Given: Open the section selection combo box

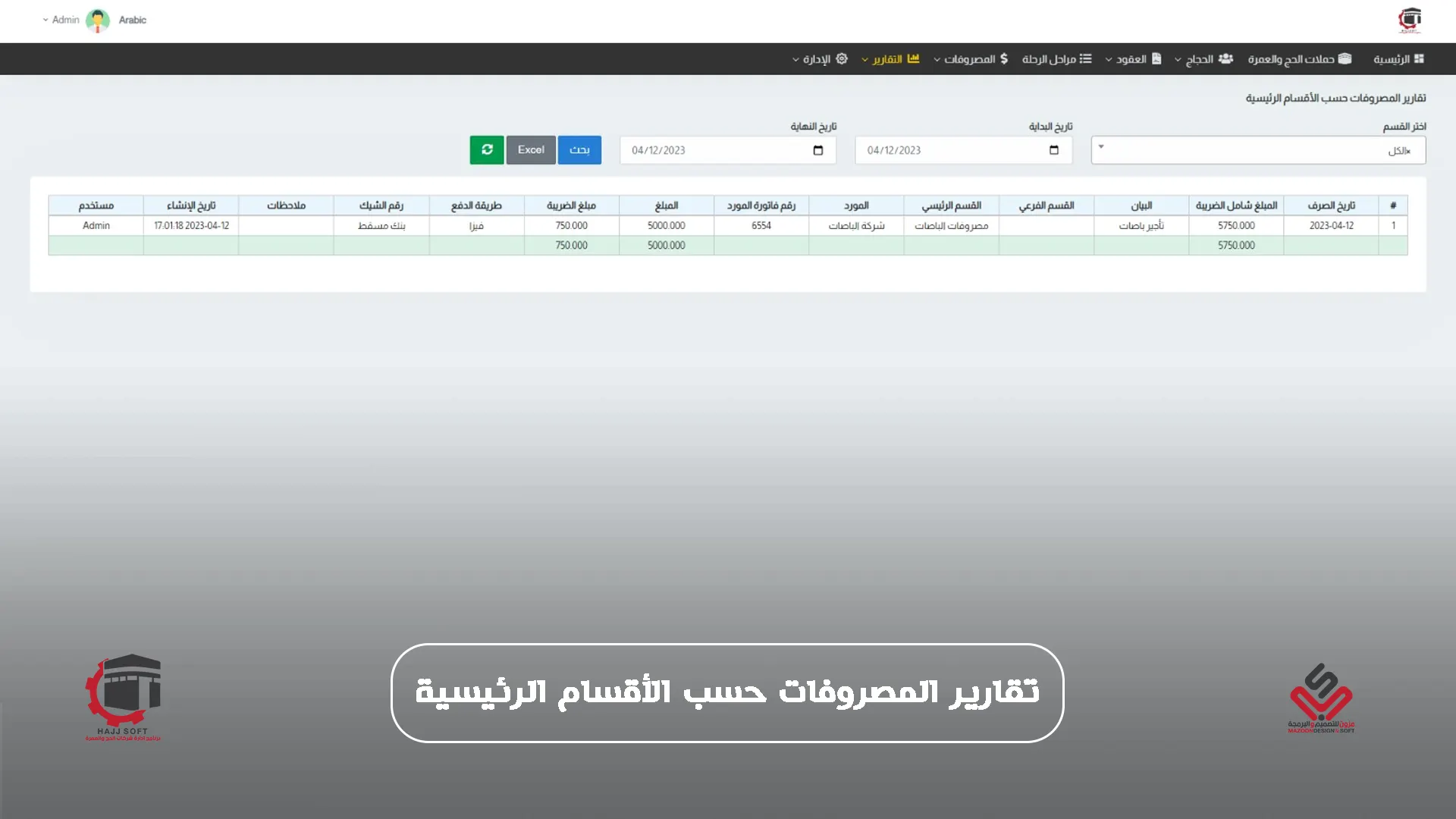Looking at the screenshot, I should 1258,150.
